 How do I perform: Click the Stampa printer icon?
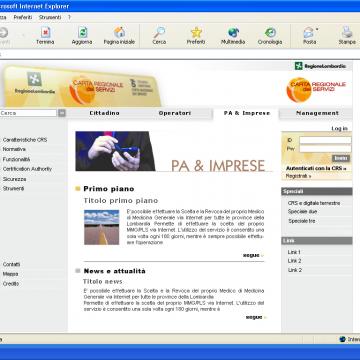click(347, 33)
